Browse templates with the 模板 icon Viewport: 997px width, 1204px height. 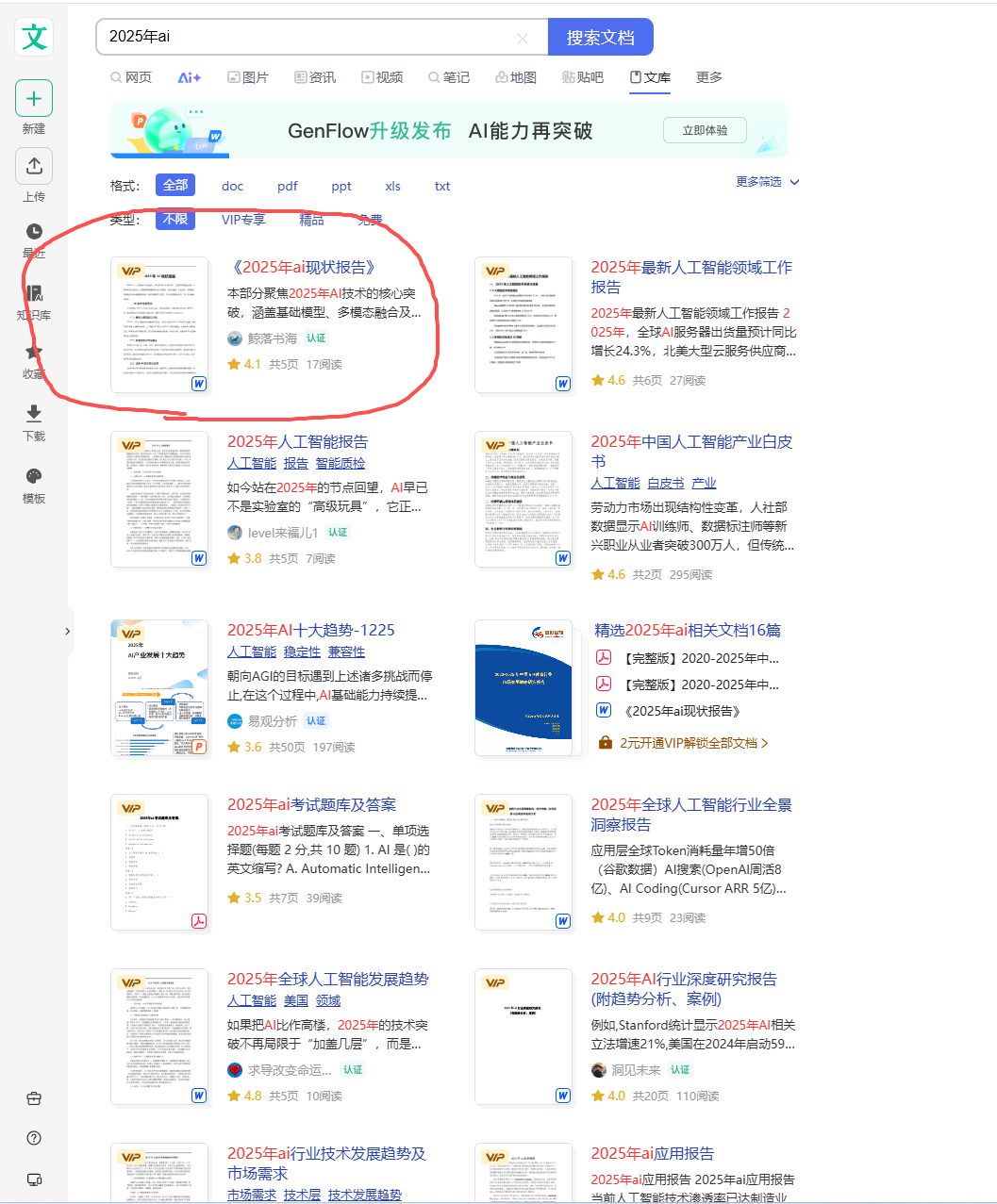(34, 476)
